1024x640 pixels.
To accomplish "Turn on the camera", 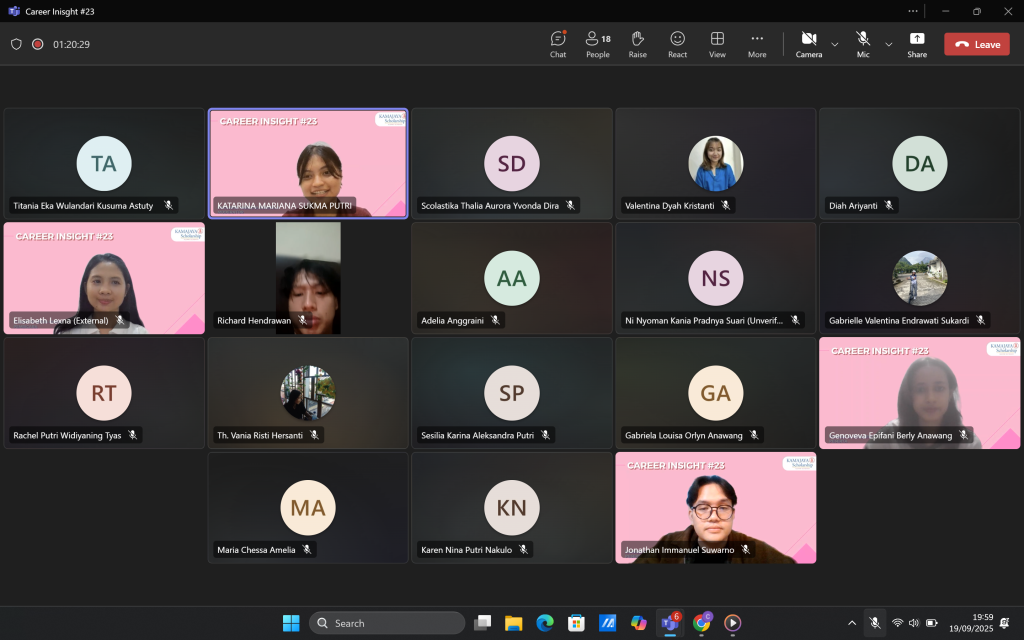I will tap(808, 44).
